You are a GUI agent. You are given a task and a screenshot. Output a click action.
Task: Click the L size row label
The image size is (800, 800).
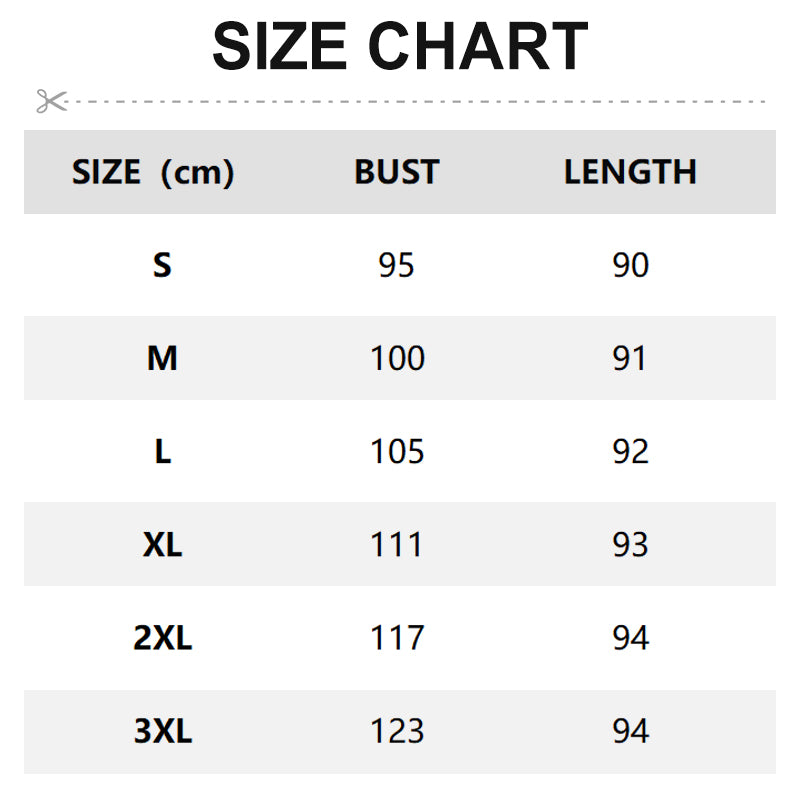(162, 451)
